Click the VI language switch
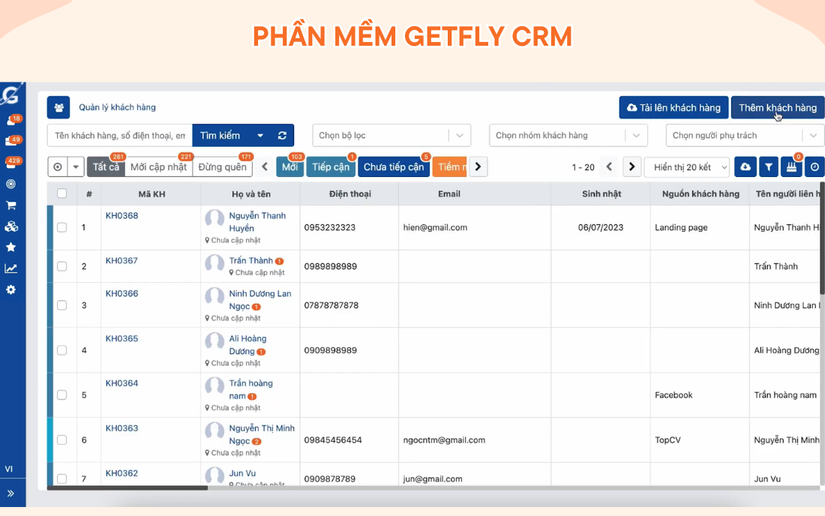The width and height of the screenshot is (825, 516). [9, 469]
